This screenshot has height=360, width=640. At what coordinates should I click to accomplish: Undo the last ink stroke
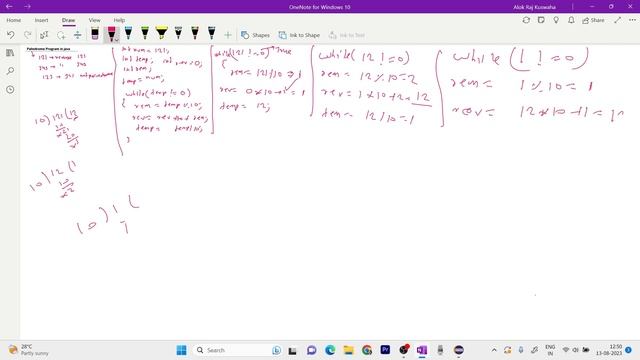tap(11, 35)
